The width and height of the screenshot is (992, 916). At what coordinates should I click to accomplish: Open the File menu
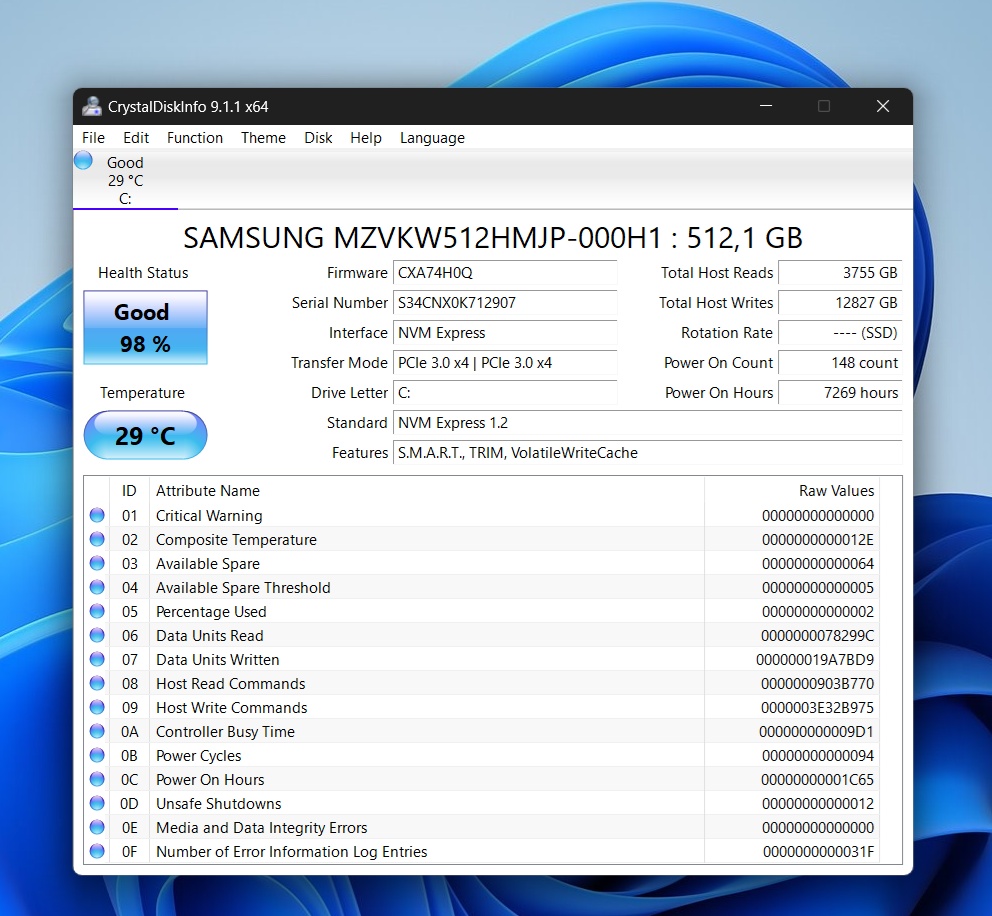tap(93, 138)
